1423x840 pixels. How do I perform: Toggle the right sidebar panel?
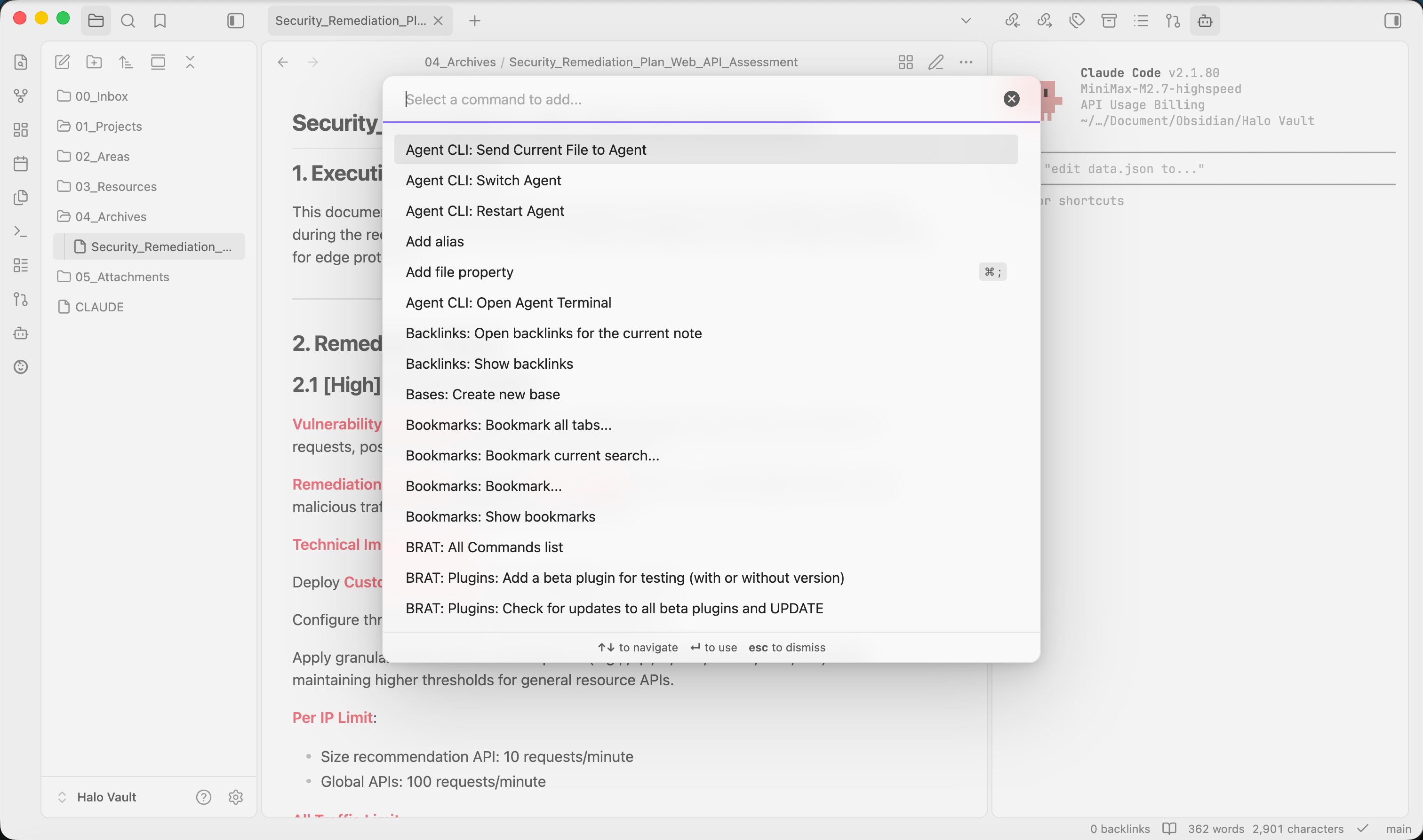pyautogui.click(x=1392, y=21)
